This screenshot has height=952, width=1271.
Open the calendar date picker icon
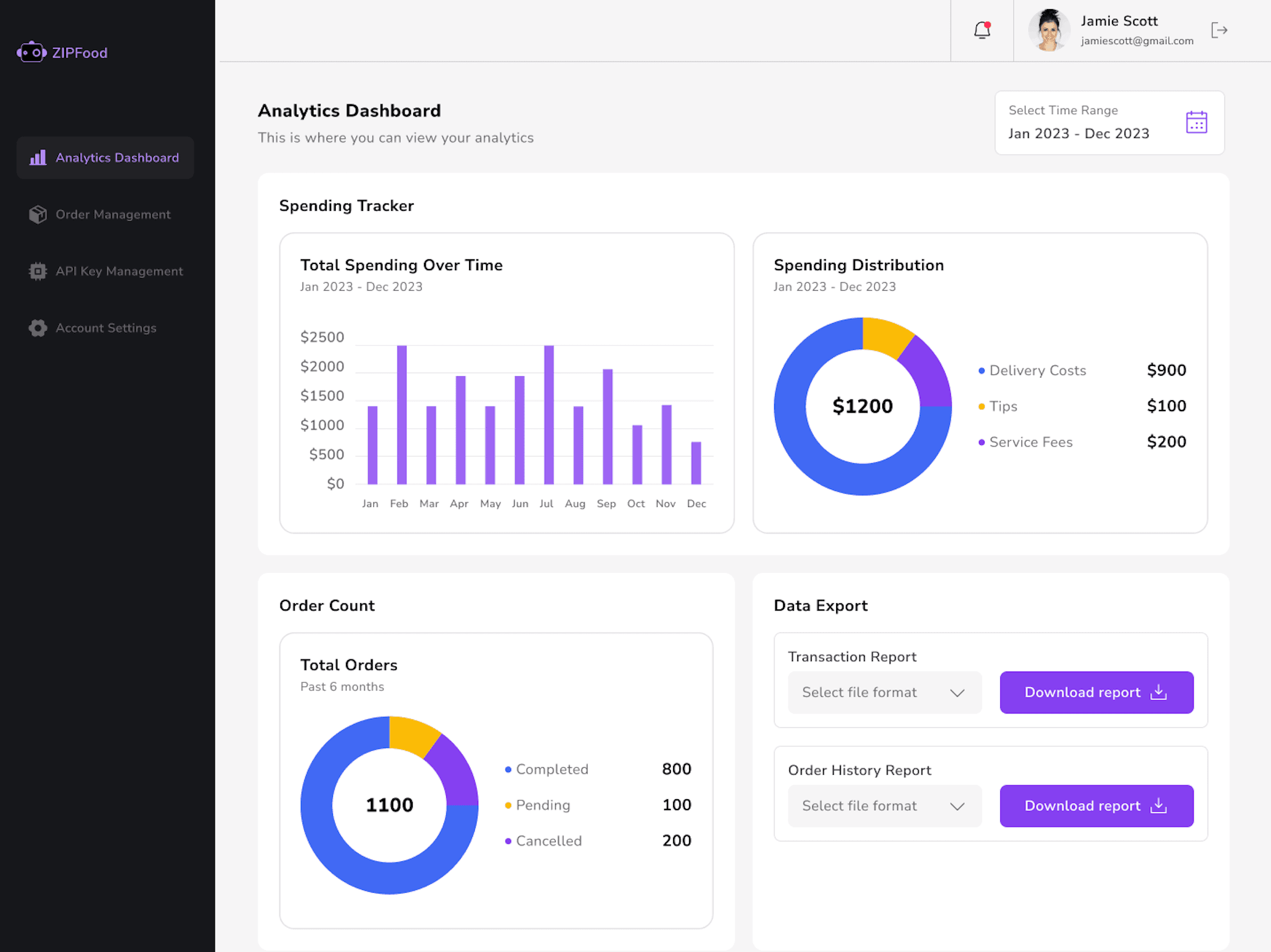click(1196, 123)
